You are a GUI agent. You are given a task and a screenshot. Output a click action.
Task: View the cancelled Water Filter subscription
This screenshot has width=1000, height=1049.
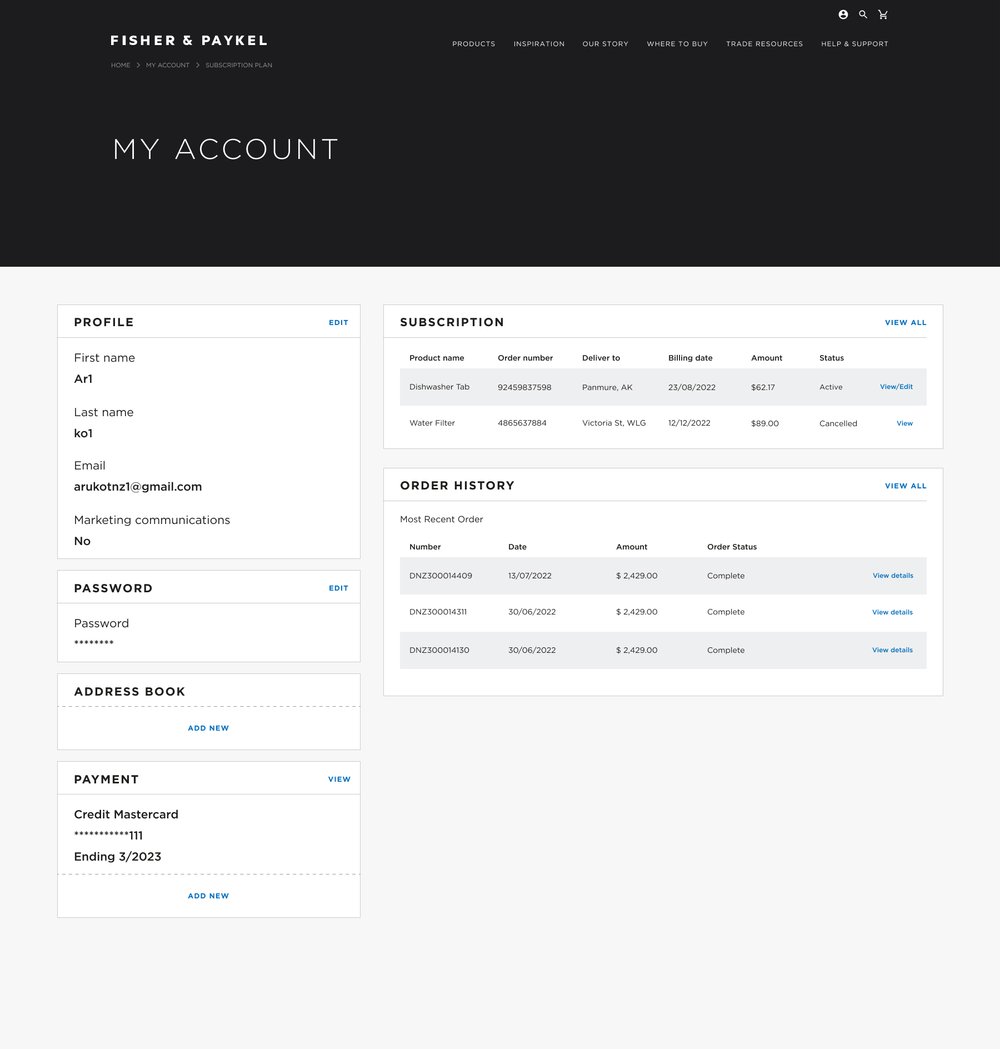coord(904,424)
